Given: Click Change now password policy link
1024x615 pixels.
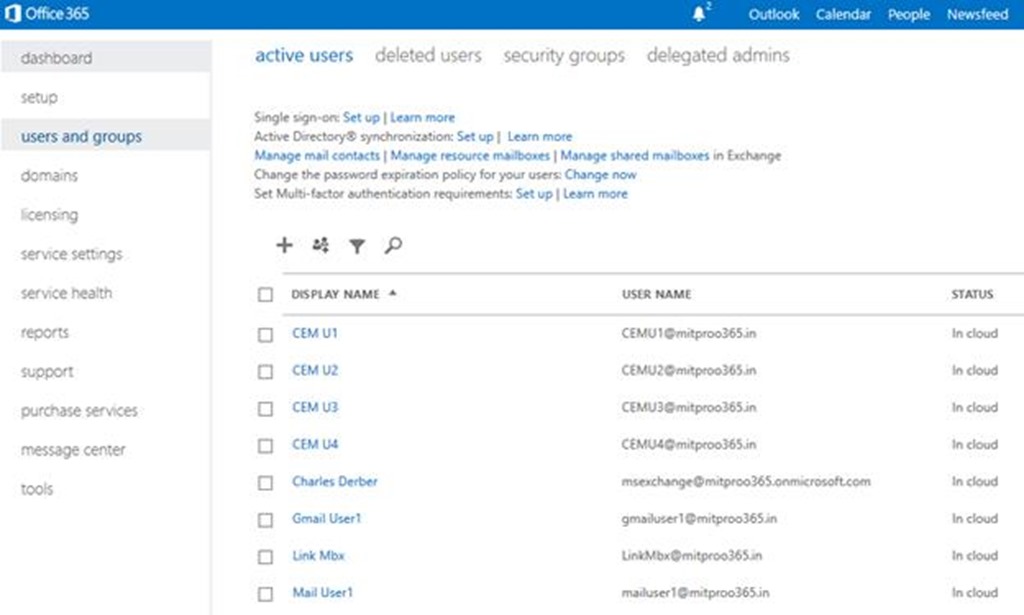Looking at the screenshot, I should [x=600, y=174].
